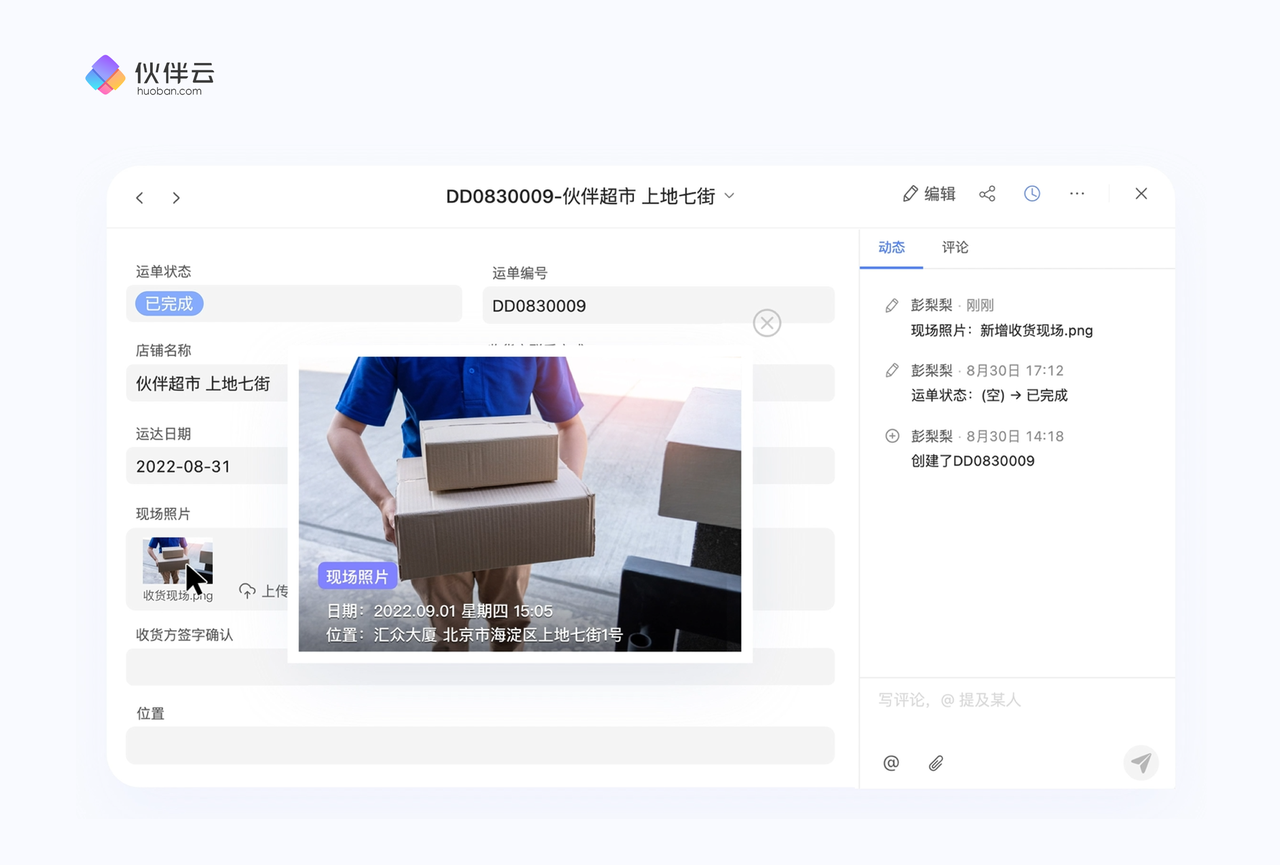The image size is (1280, 865).
Task: Click the attachment paperclip icon
Action: tap(936, 763)
